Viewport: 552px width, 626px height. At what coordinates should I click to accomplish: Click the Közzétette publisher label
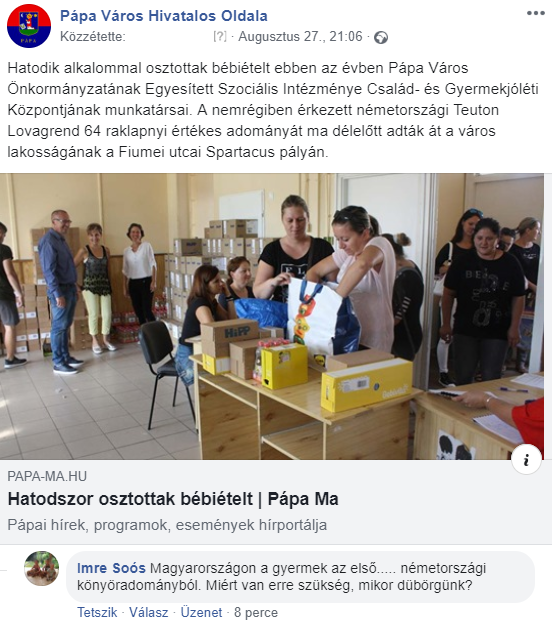tap(93, 36)
